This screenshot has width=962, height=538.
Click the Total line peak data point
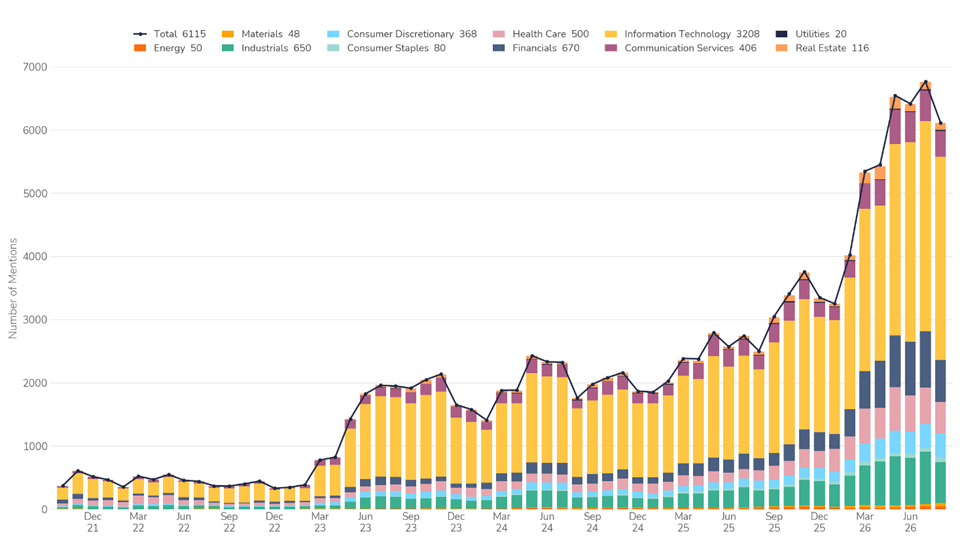(x=925, y=82)
